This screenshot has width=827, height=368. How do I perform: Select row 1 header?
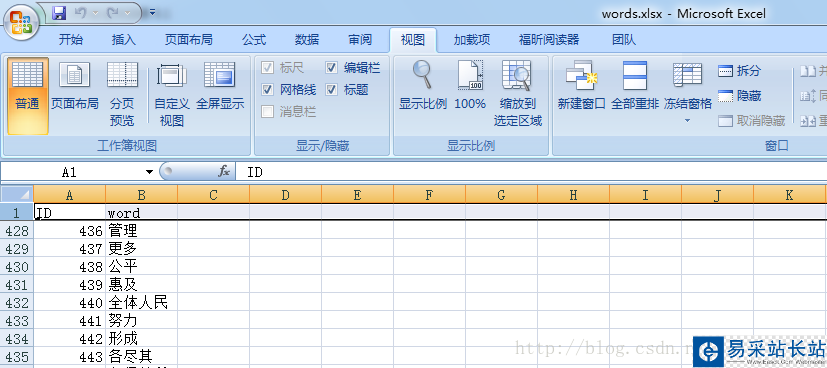point(17,212)
